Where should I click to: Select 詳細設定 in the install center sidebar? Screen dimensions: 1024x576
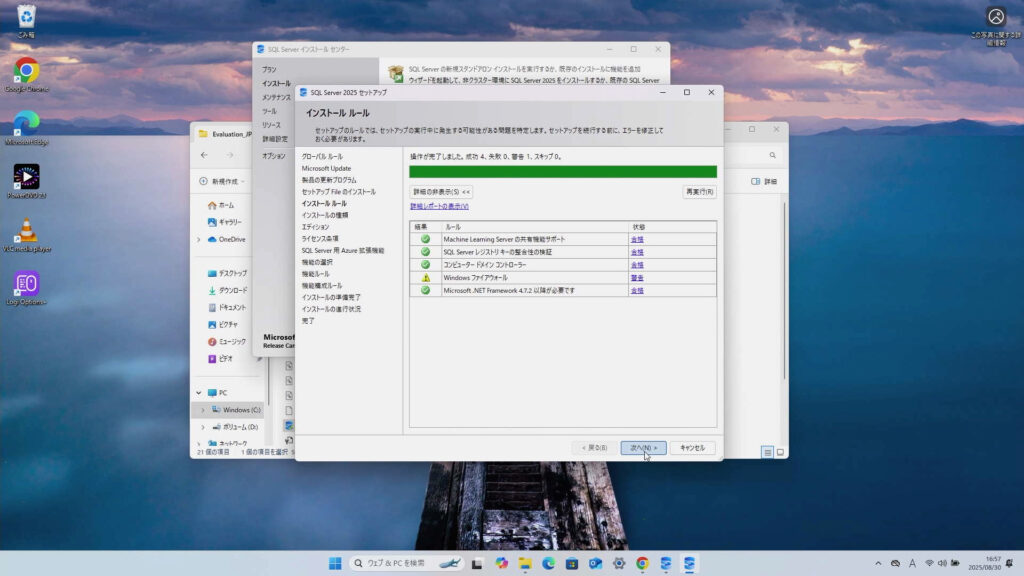[x=275, y=139]
